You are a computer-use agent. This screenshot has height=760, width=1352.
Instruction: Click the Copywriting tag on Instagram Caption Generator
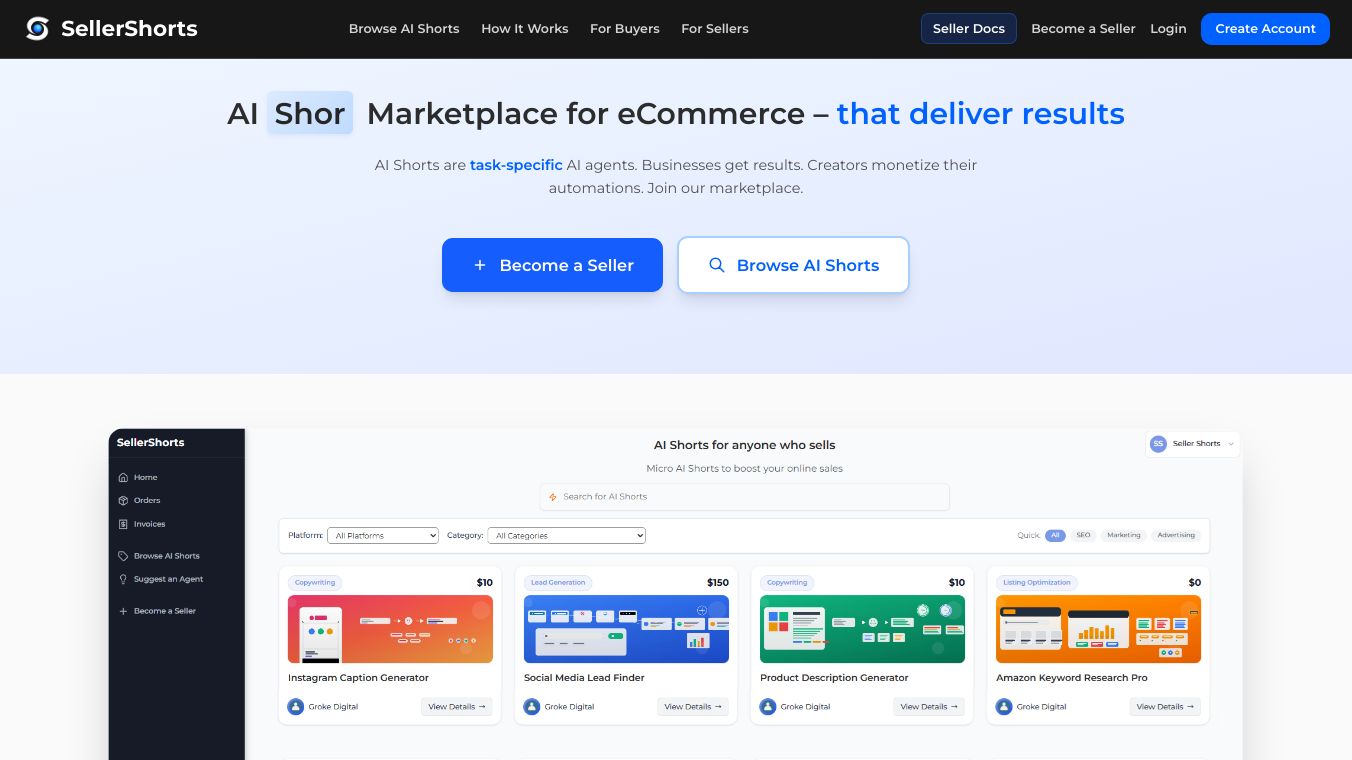tap(315, 582)
